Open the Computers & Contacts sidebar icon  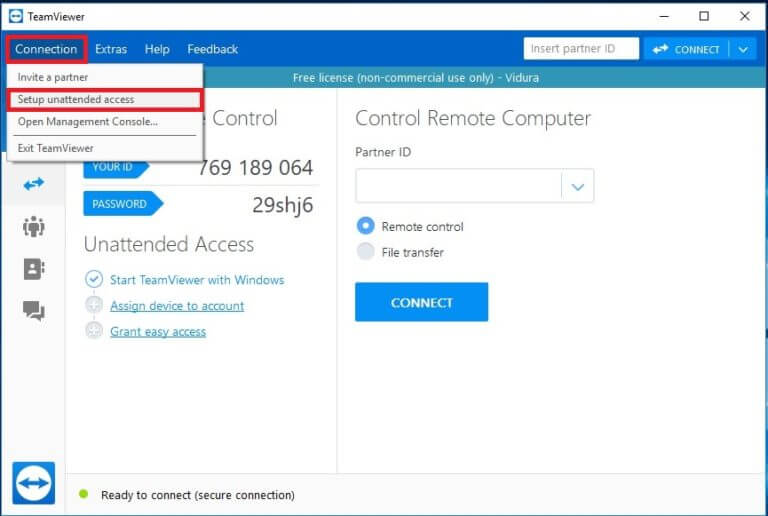tap(34, 269)
